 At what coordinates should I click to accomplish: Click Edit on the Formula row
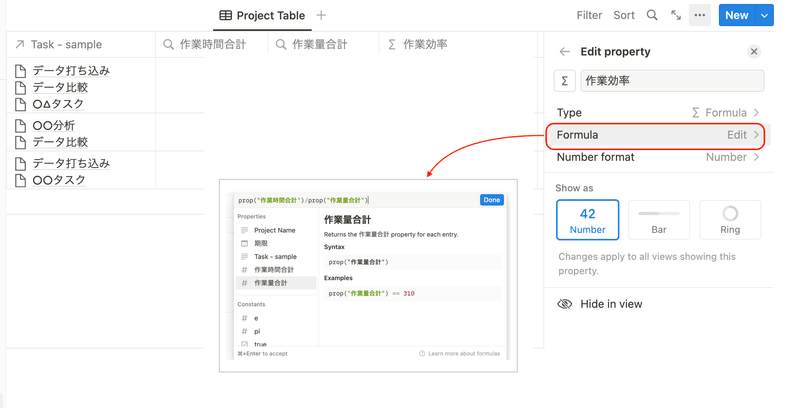737,135
